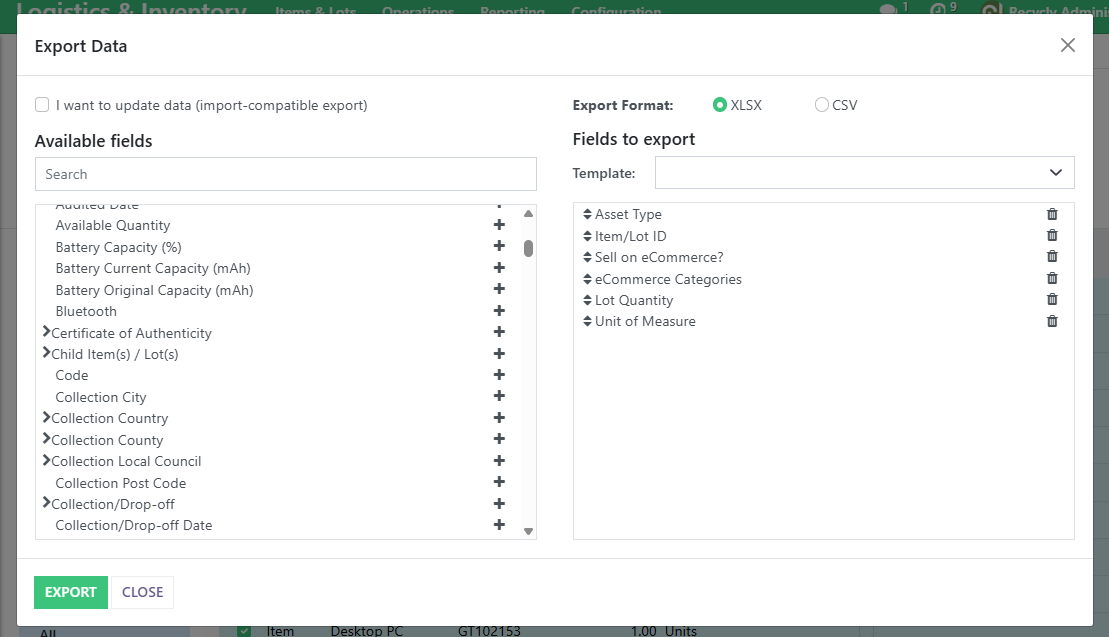The image size is (1109, 637).
Task: Click plus icon next to Collection City
Action: point(499,397)
